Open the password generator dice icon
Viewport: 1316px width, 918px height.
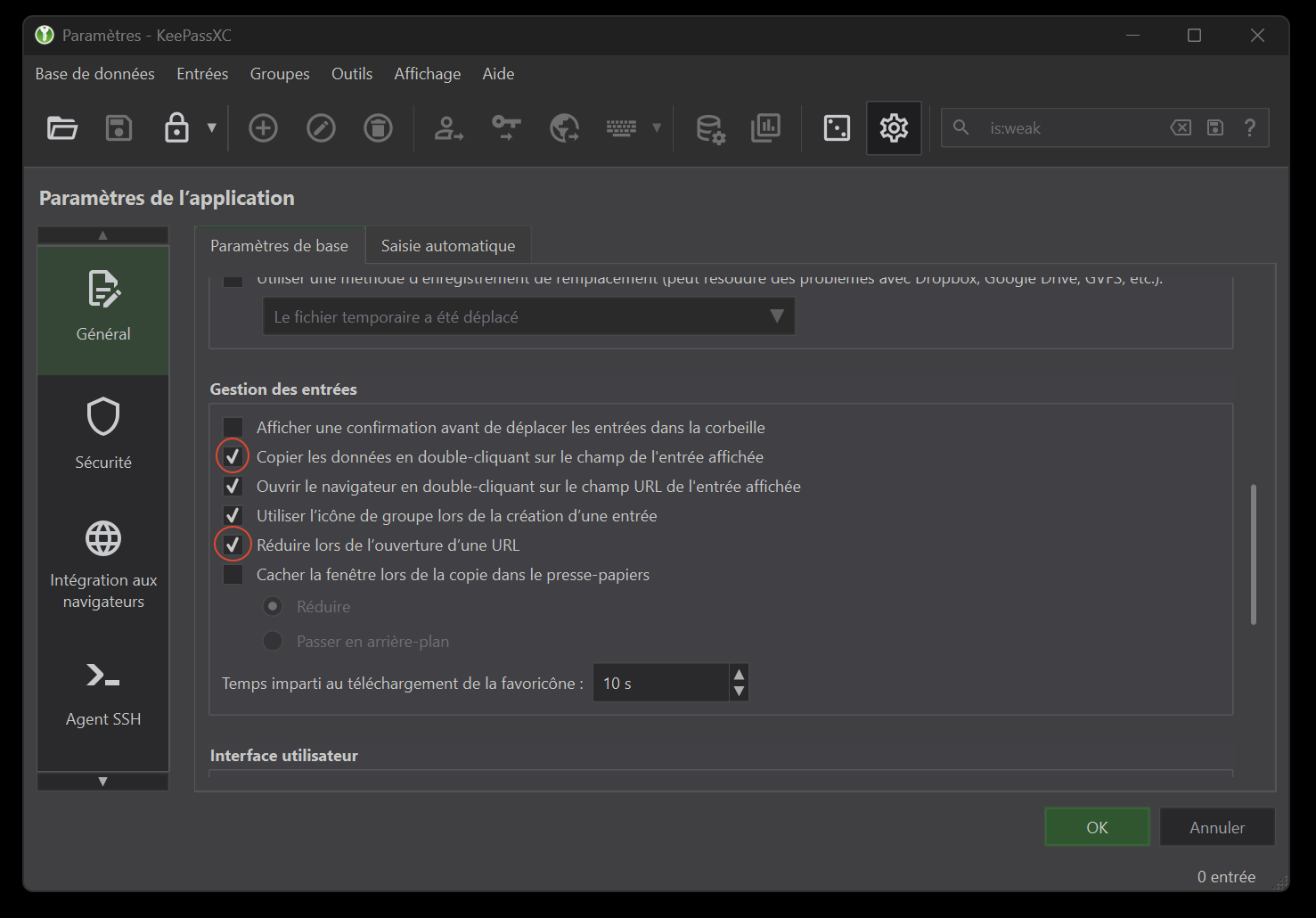pos(837,128)
